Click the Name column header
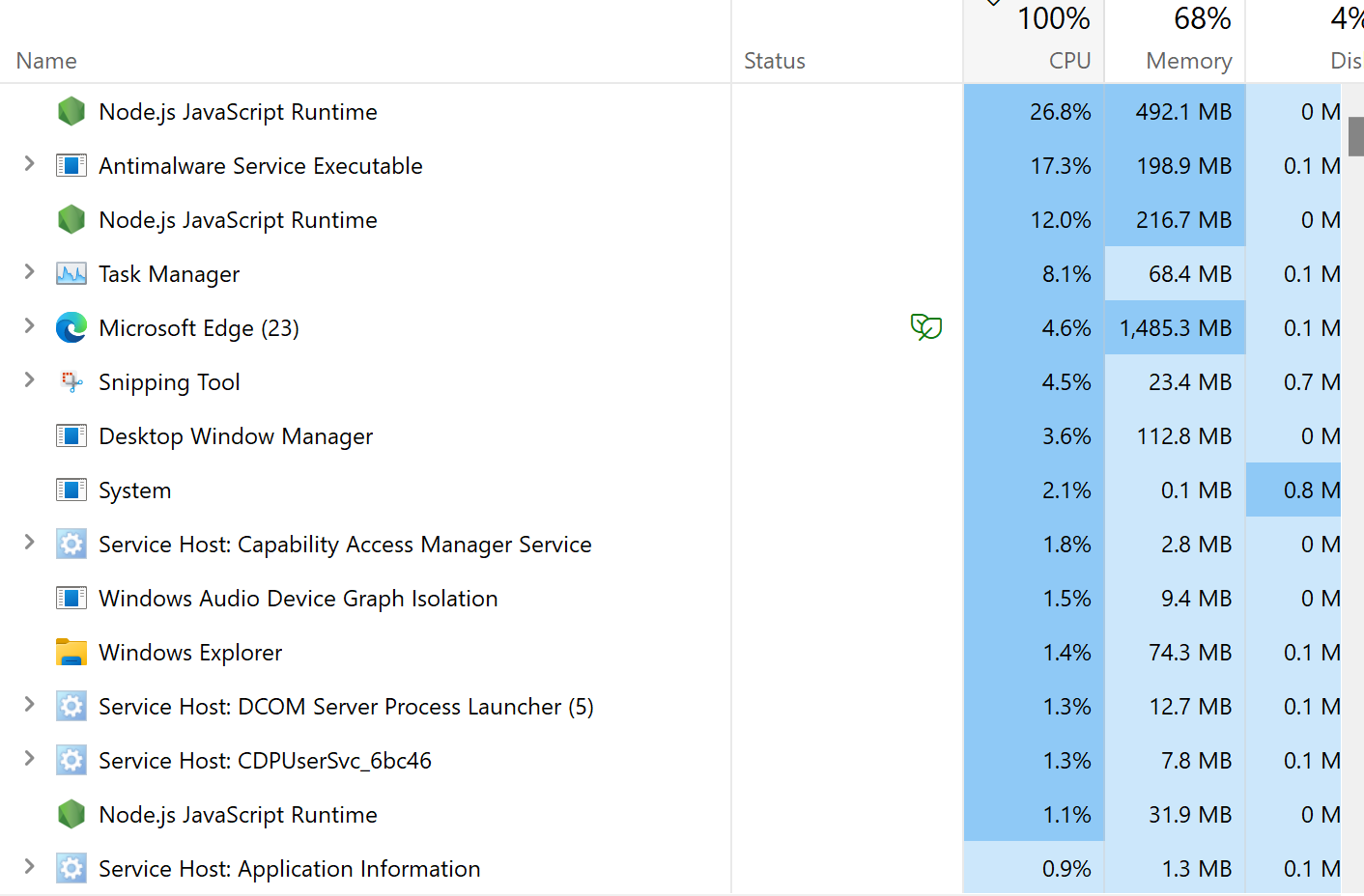 coord(45,60)
